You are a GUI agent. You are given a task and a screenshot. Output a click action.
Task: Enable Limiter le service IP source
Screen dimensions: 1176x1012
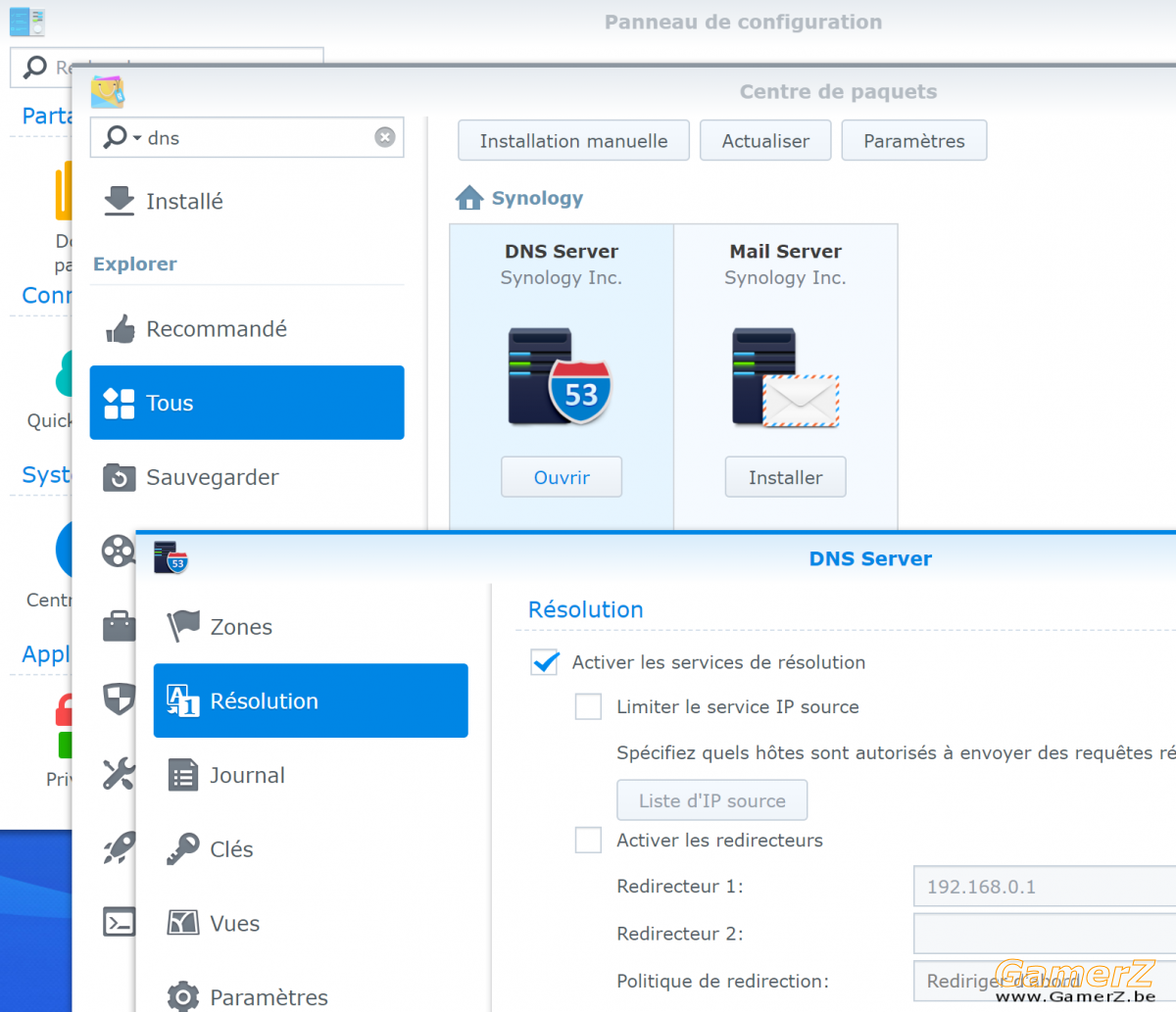588,706
